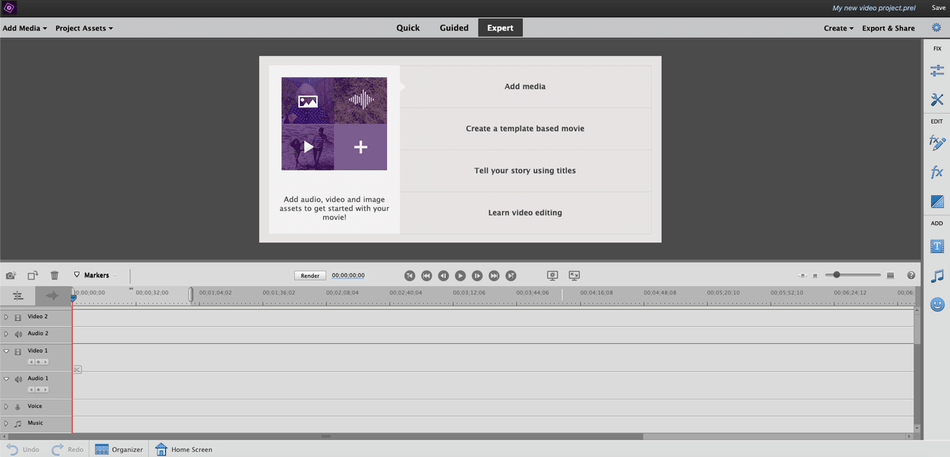Image resolution: width=950 pixels, height=457 pixels.
Task: Click Export & Share
Action: tap(888, 28)
